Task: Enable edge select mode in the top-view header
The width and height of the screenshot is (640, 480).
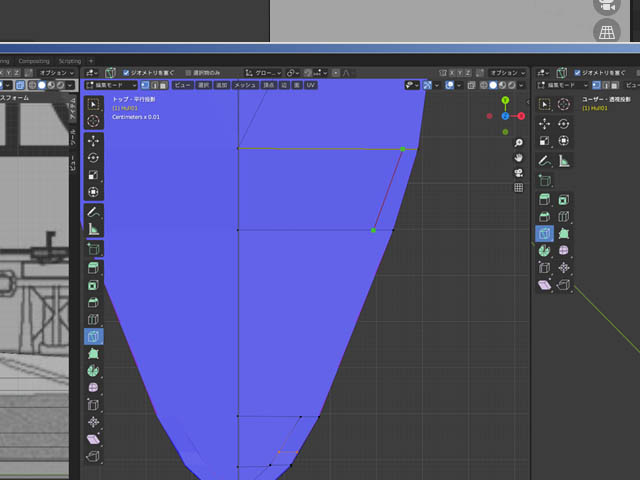Action: [x=154, y=85]
